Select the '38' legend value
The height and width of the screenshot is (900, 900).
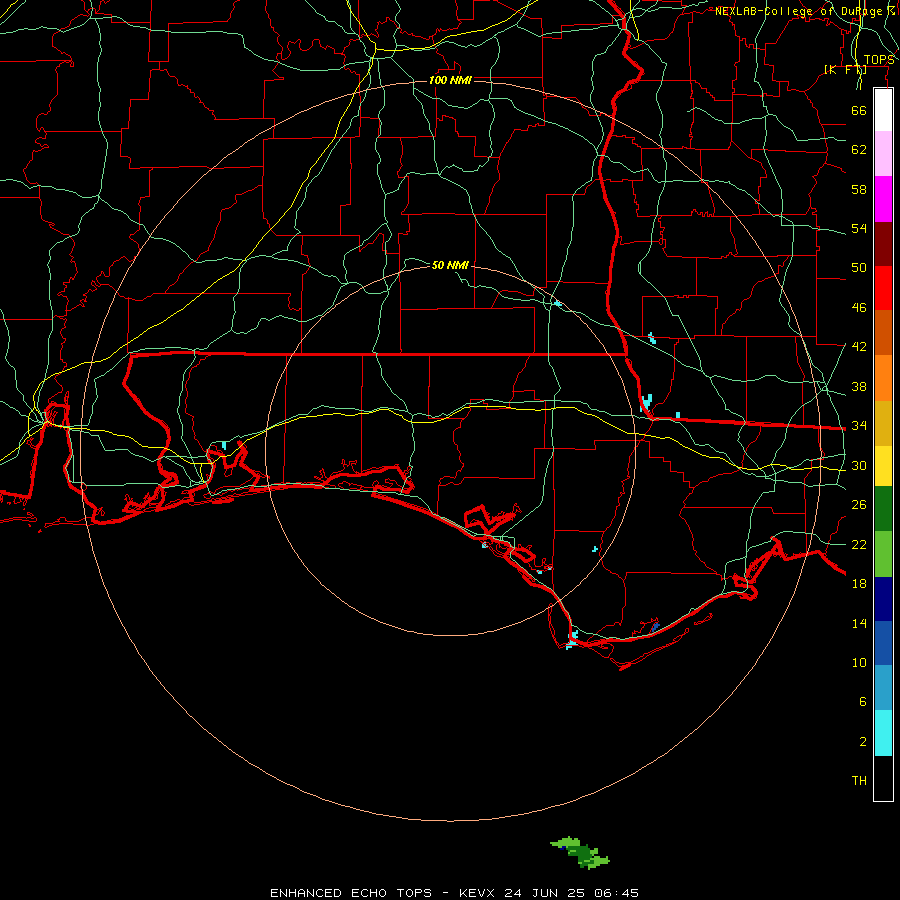coord(859,386)
